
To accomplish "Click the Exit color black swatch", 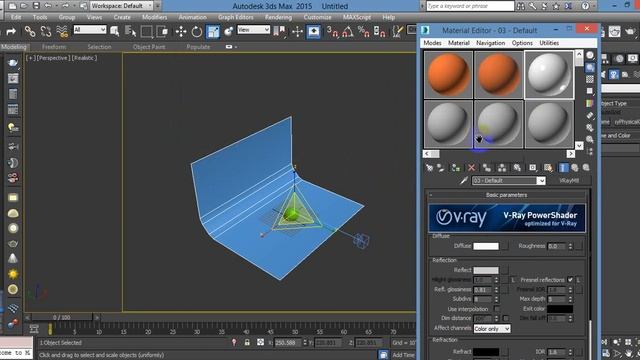I will click(x=560, y=309).
